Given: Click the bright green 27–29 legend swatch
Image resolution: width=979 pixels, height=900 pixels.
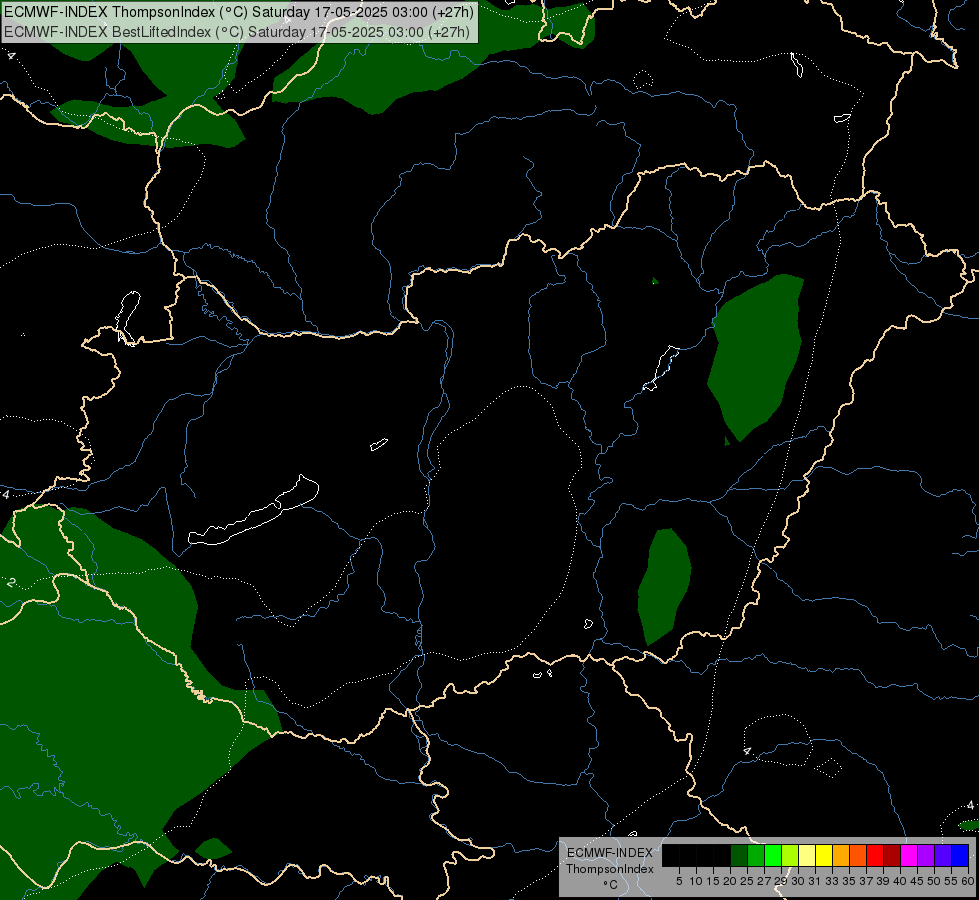Looking at the screenshot, I should [x=773, y=855].
